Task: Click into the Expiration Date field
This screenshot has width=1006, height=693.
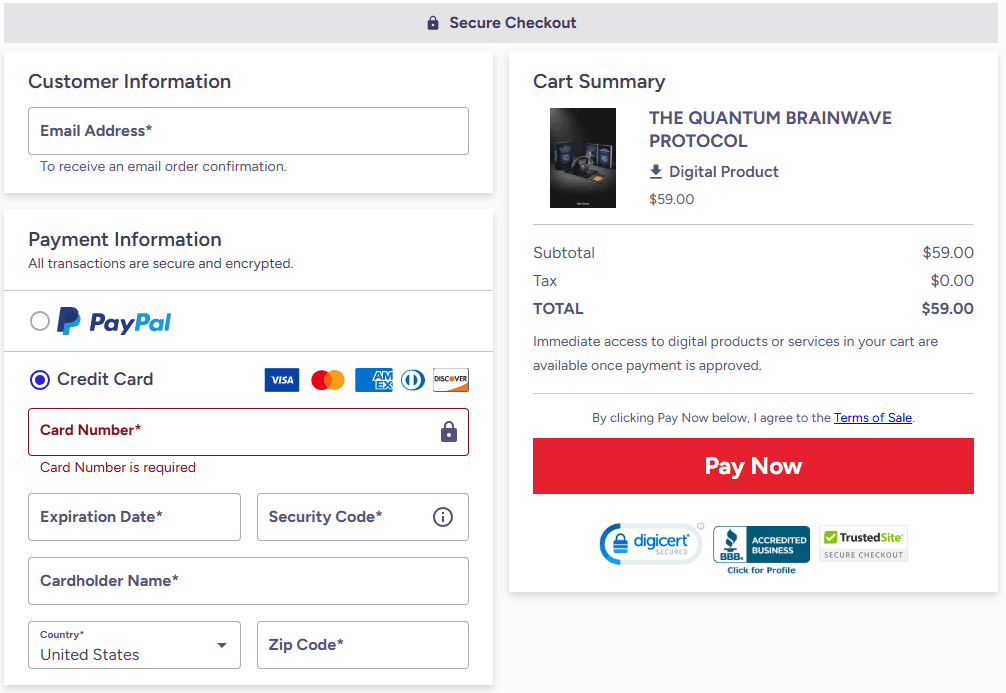Action: (x=134, y=517)
